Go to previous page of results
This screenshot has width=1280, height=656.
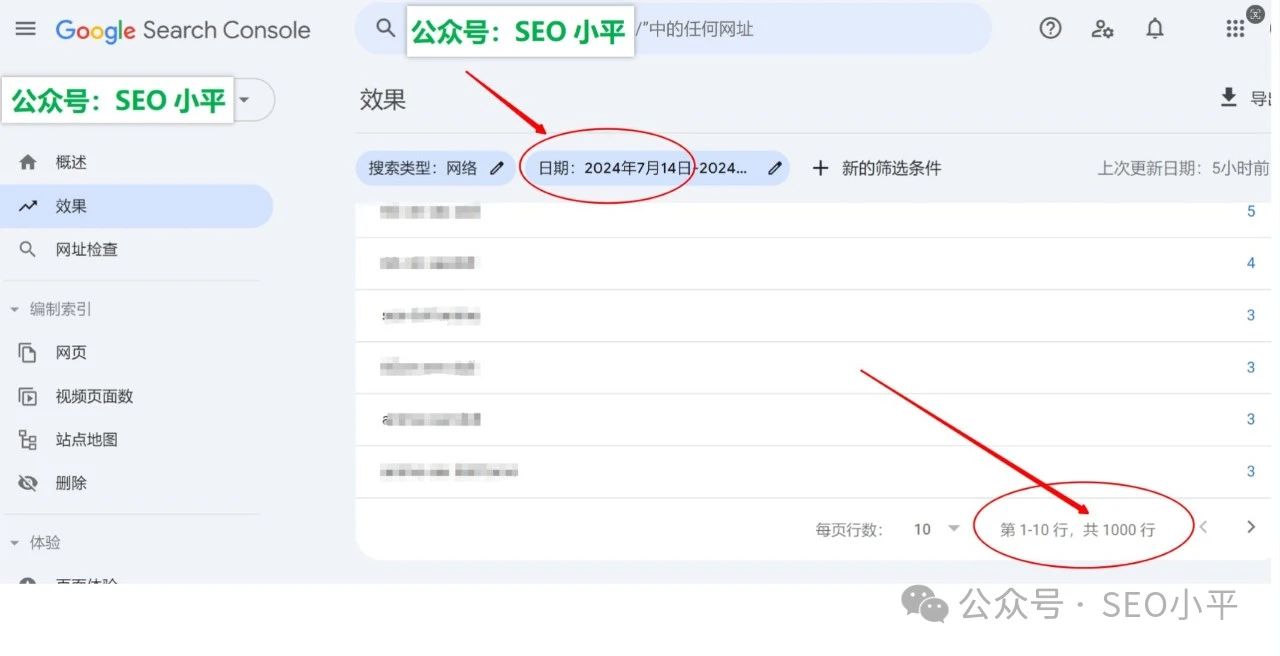[x=1203, y=527]
